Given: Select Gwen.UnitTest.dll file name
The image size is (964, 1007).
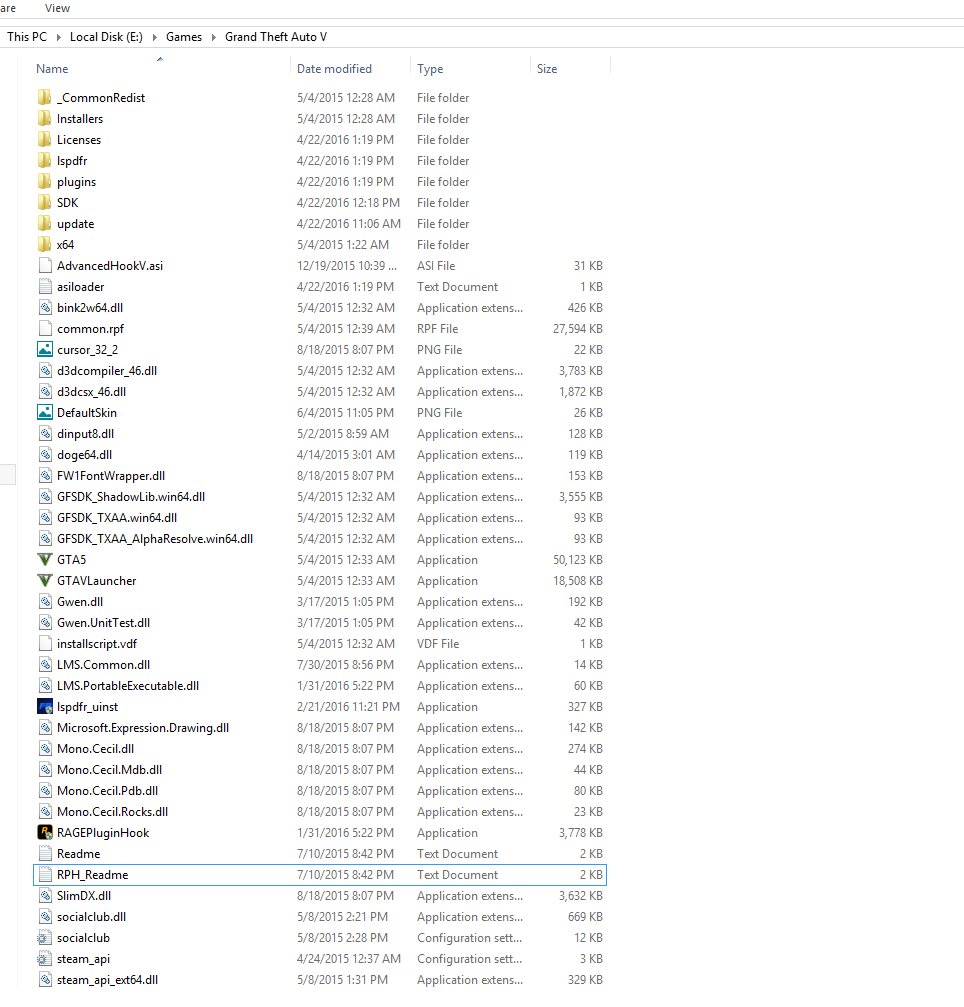Looking at the screenshot, I should (x=103, y=622).
